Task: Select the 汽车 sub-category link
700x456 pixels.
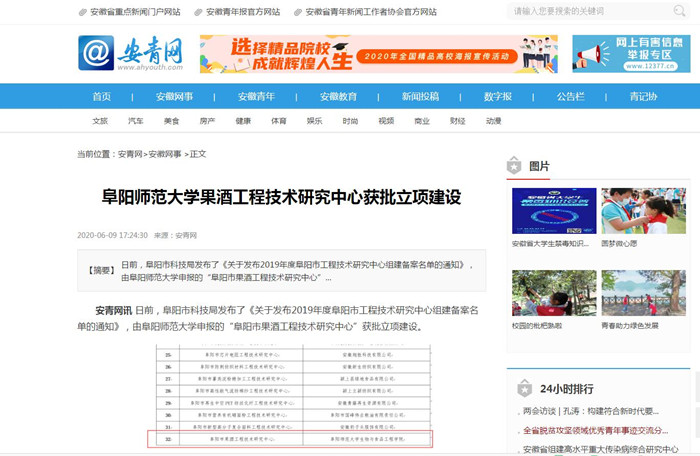Action: click(x=135, y=121)
